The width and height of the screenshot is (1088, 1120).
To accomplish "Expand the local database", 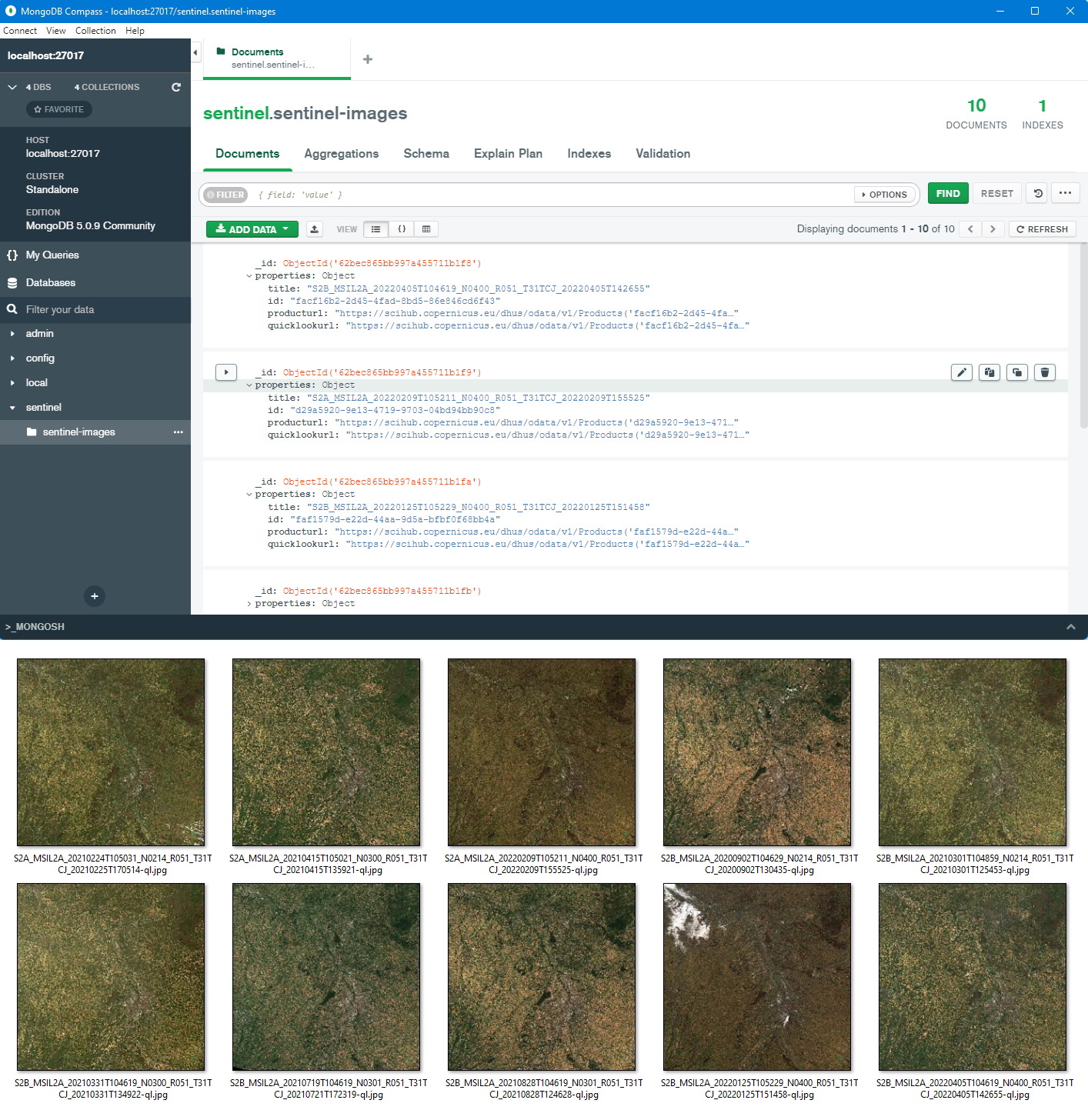I will 12,382.
